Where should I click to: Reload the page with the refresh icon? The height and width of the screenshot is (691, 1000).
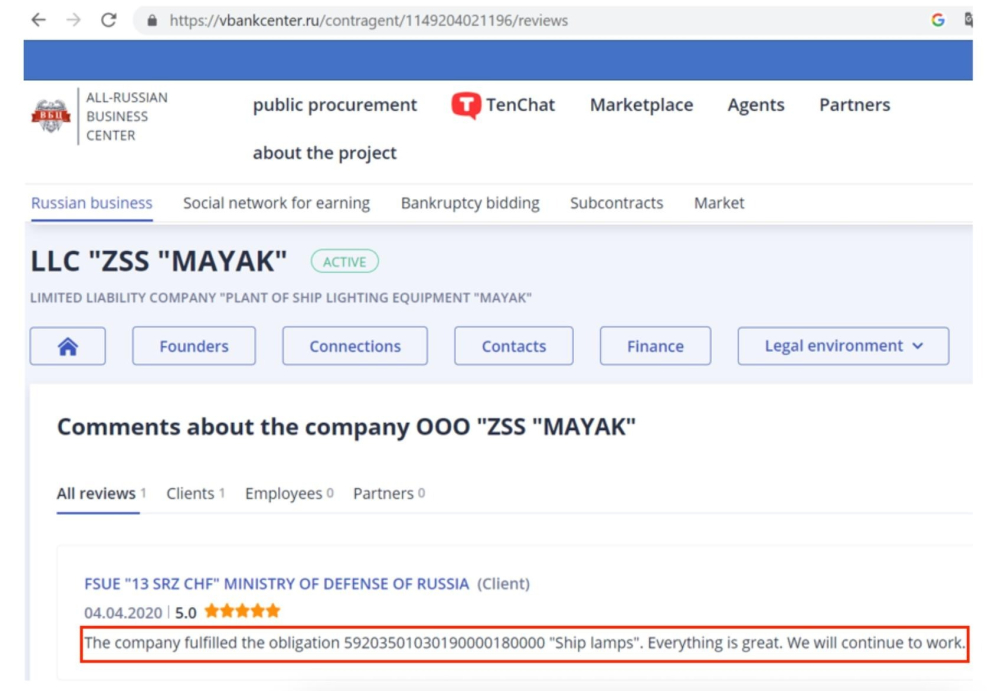coord(108,20)
